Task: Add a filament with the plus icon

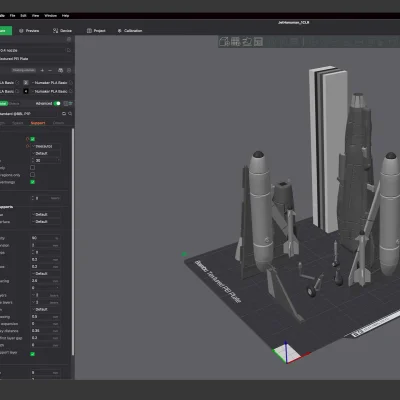Action: coord(42,70)
